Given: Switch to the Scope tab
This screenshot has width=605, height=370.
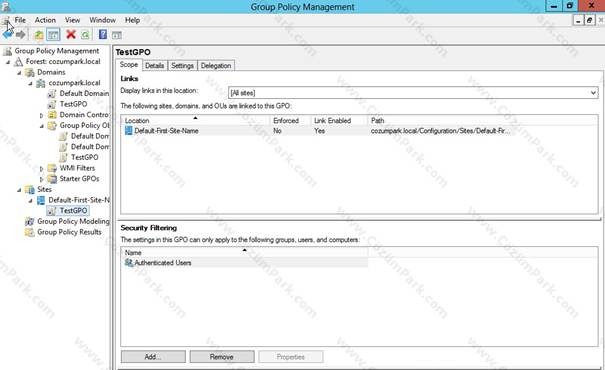Looking at the screenshot, I should [129, 65].
